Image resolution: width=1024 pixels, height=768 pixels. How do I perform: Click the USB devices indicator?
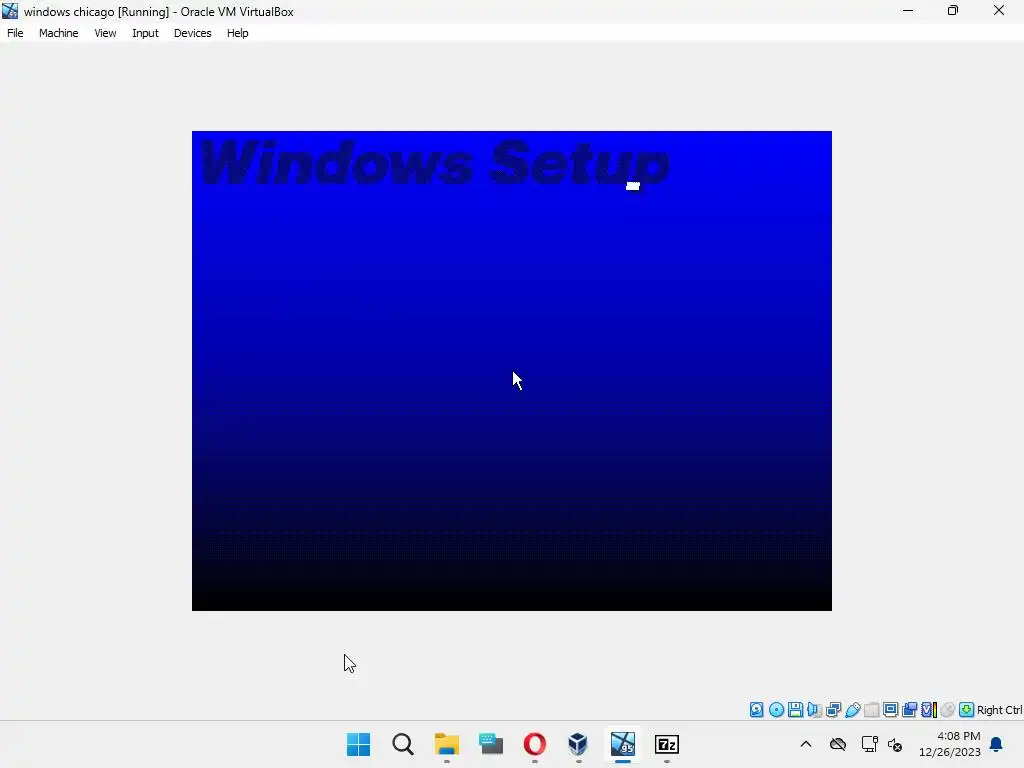pyautogui.click(x=853, y=710)
